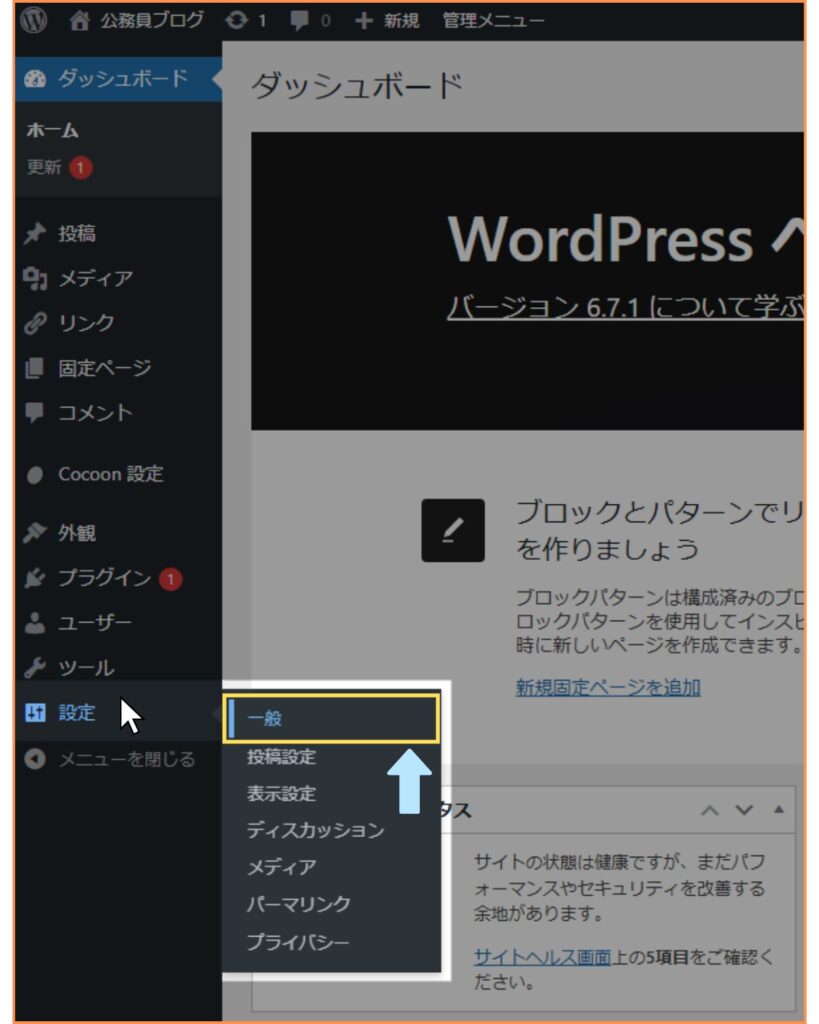Image resolution: width=819 pixels, height=1024 pixels.
Task: Click the speech-bubble icon beside コメント in the sidebar
Action: click(34, 413)
